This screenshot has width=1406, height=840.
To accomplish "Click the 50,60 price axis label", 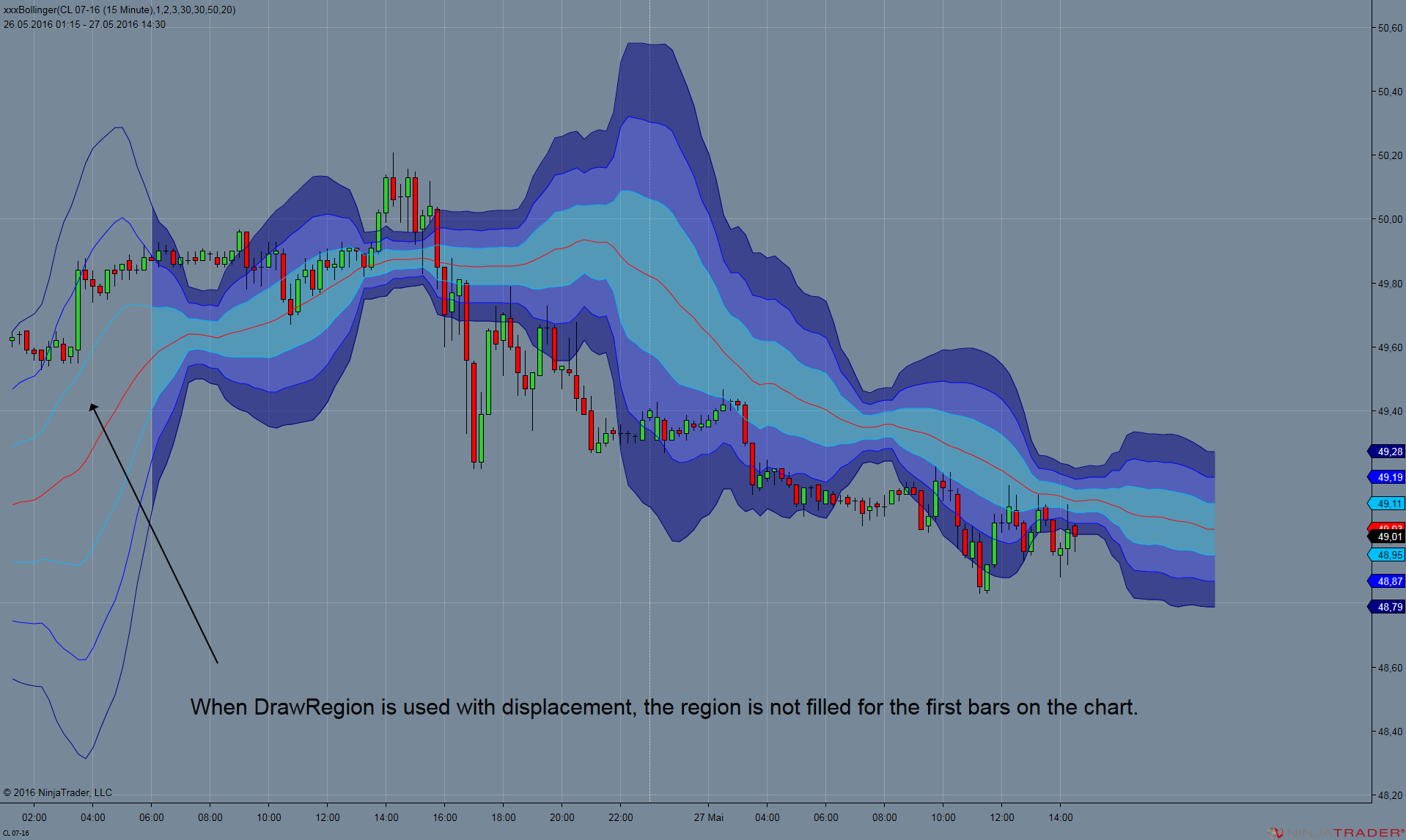I will click(1390, 28).
